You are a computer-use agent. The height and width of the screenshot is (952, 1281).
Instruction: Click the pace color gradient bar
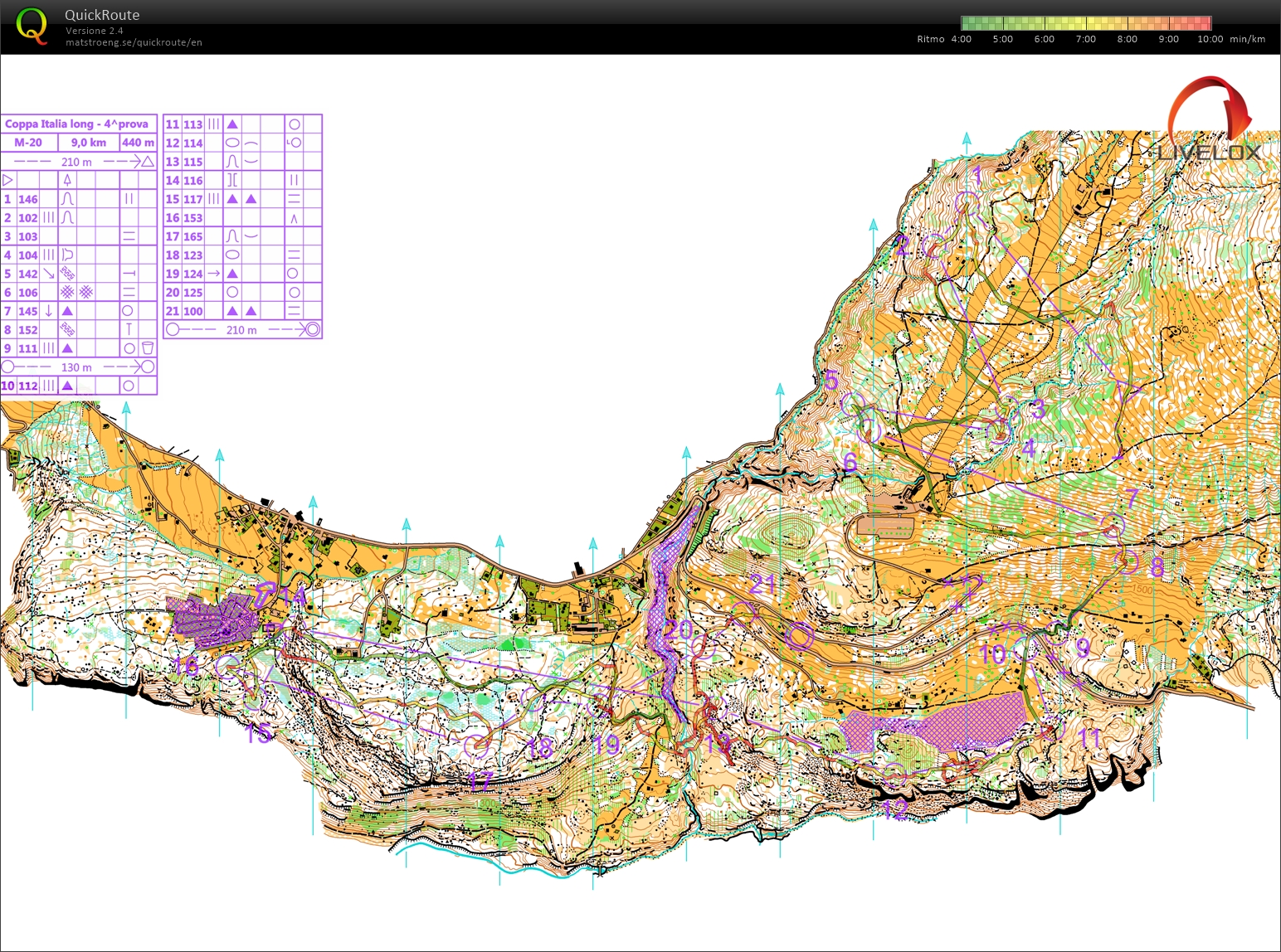tap(1086, 23)
